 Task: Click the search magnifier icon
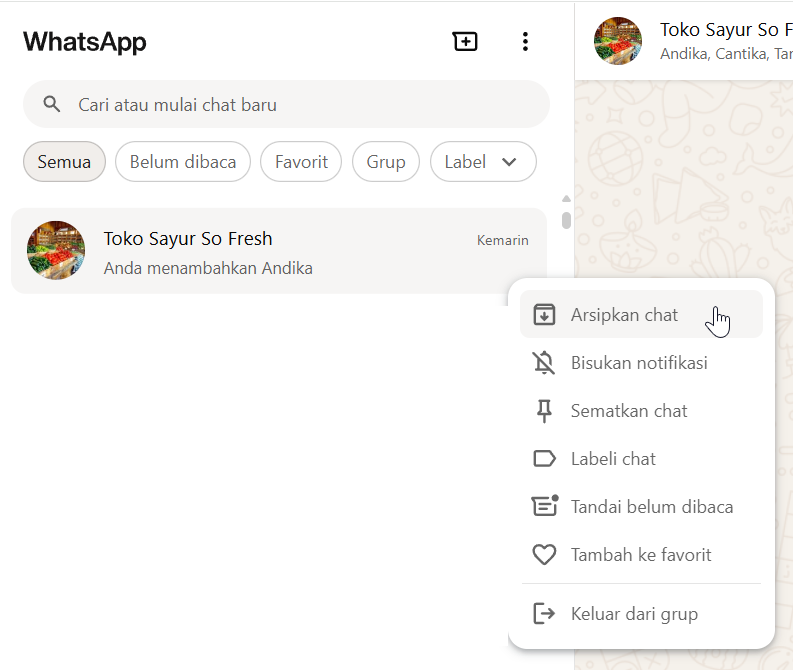[x=52, y=105]
